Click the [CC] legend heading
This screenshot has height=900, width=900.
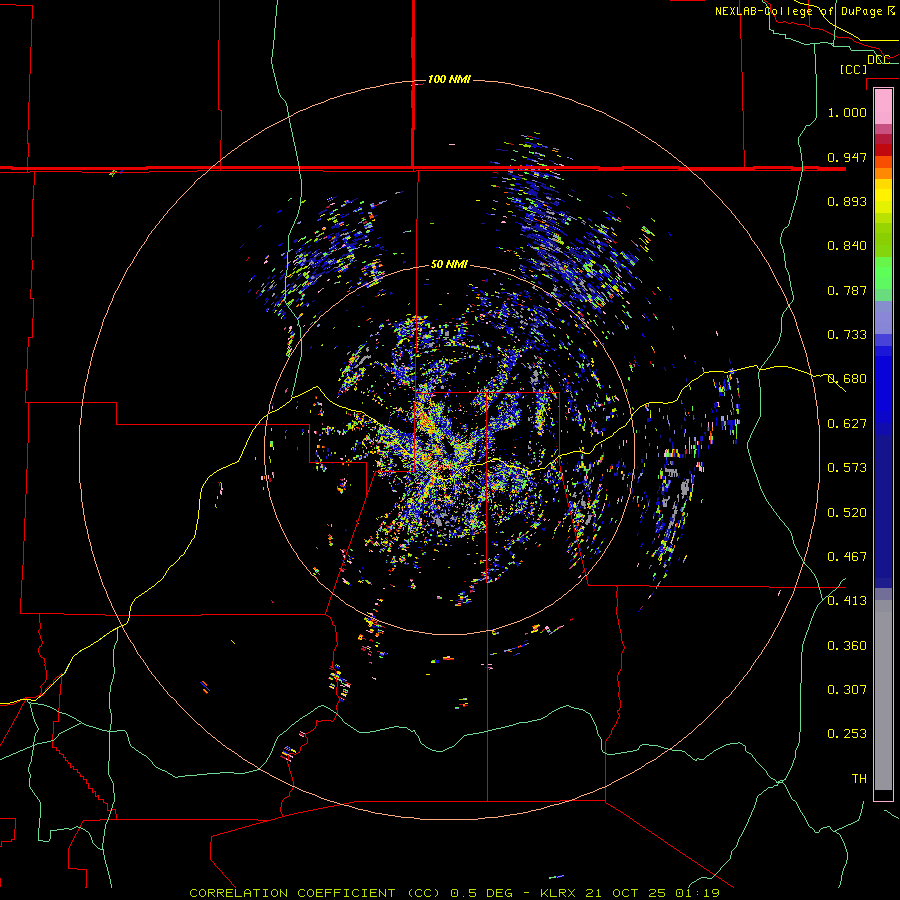[853, 69]
